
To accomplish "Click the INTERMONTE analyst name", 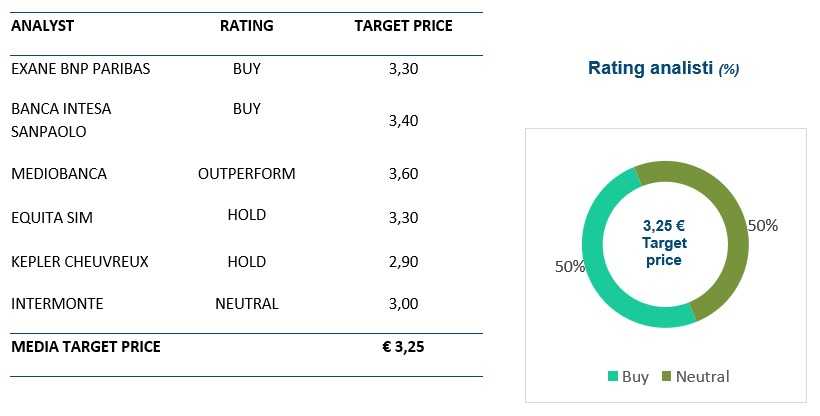I will click(x=57, y=304).
